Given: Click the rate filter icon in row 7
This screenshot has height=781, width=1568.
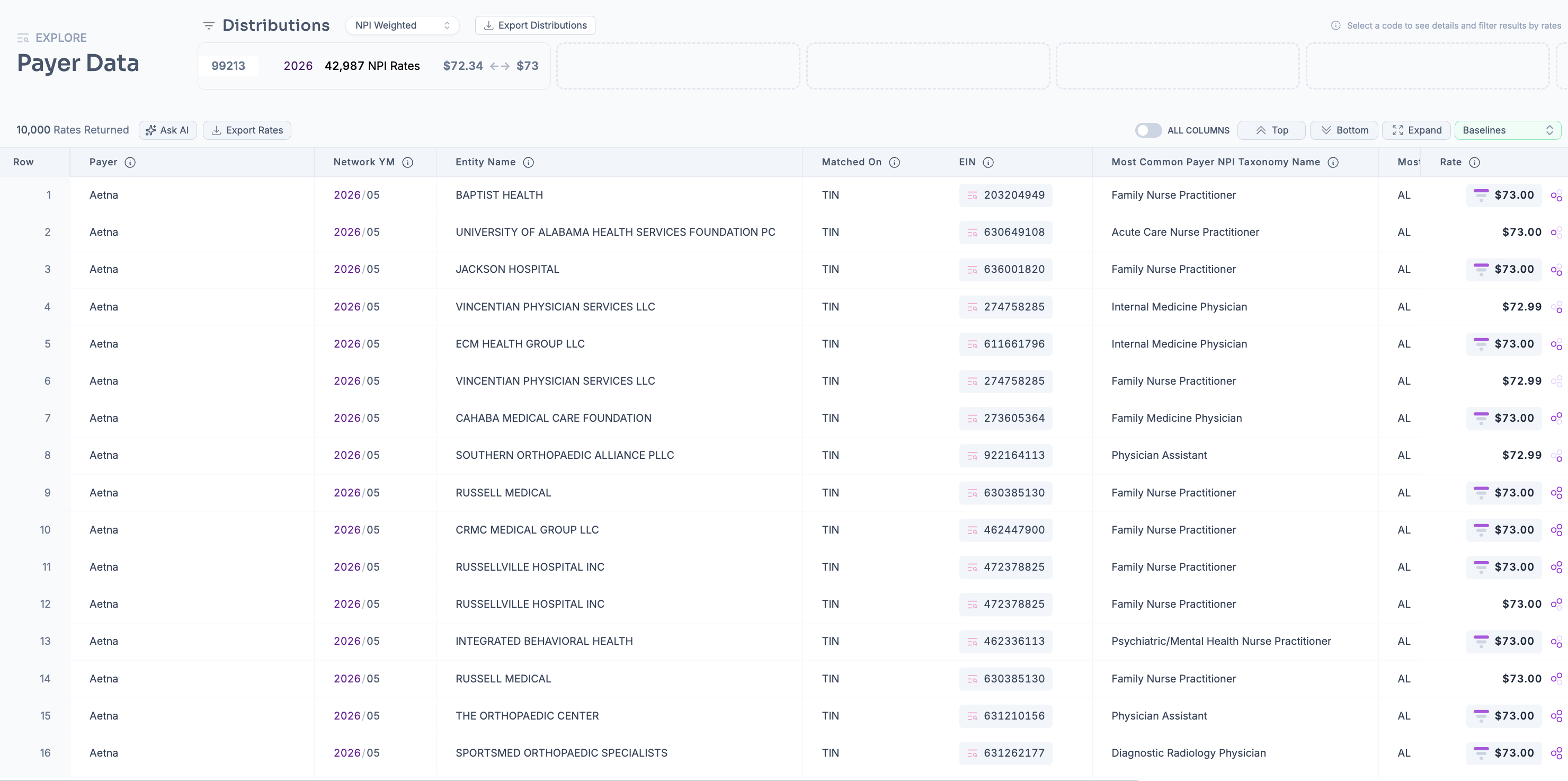Looking at the screenshot, I should coord(1481,418).
